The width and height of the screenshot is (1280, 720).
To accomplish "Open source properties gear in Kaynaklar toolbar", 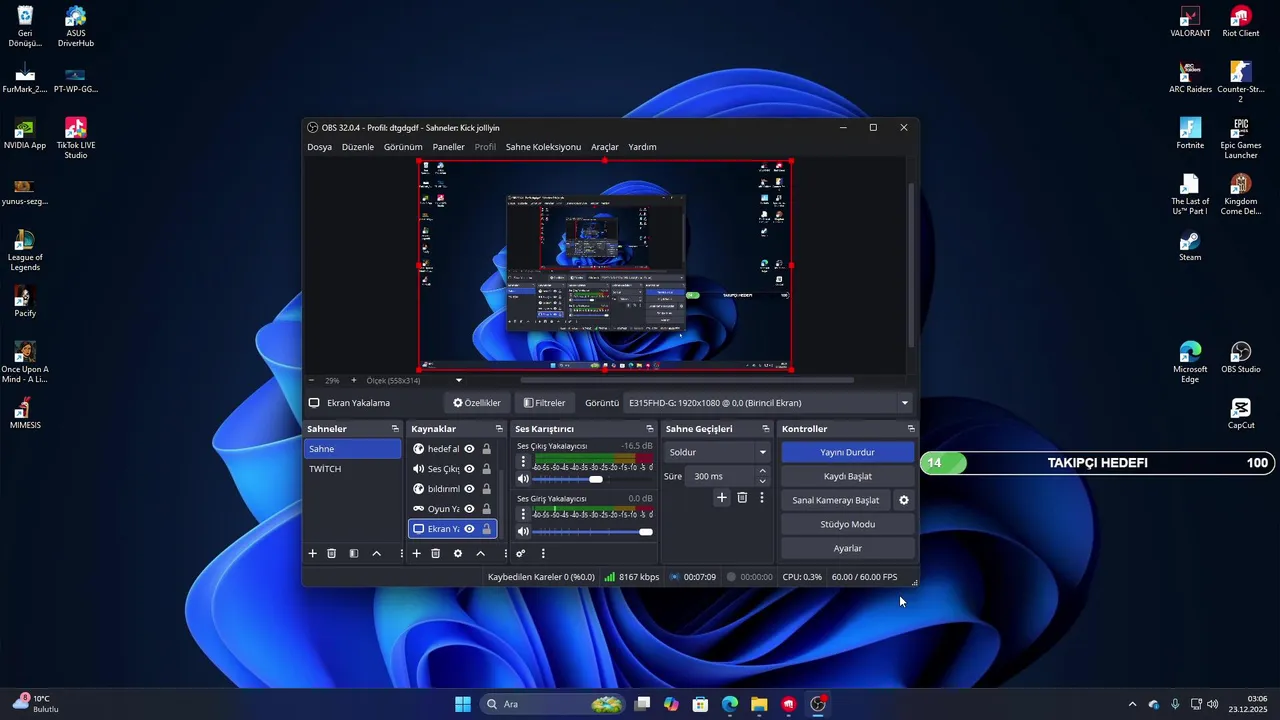I will tap(458, 553).
